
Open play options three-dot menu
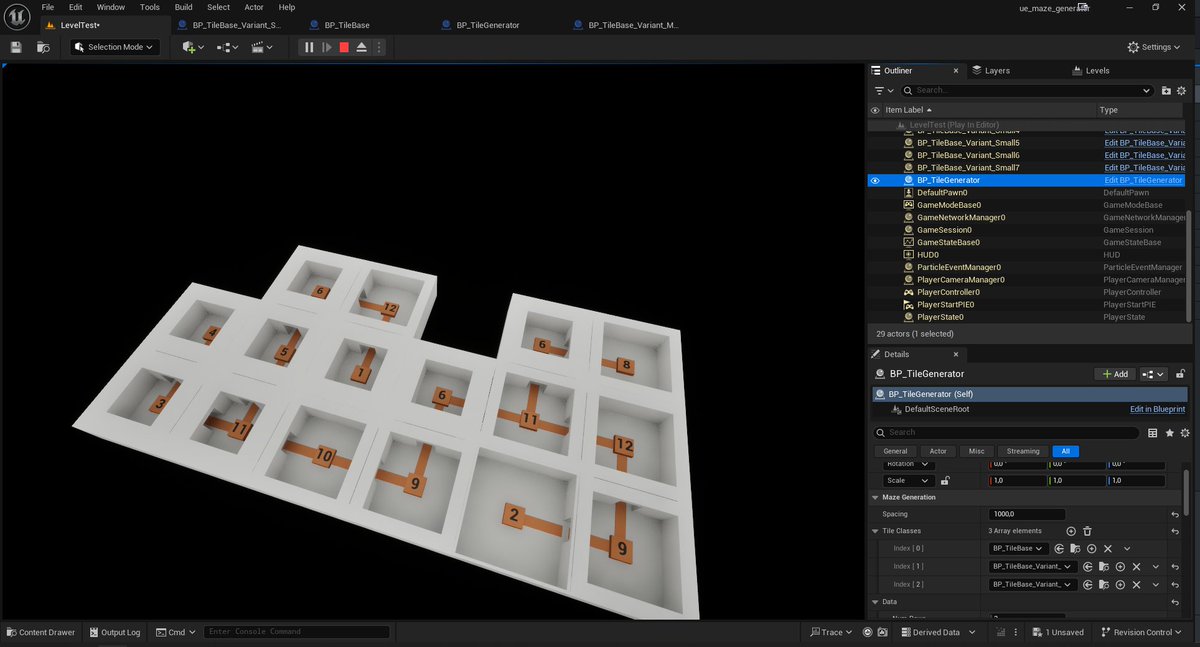[379, 47]
